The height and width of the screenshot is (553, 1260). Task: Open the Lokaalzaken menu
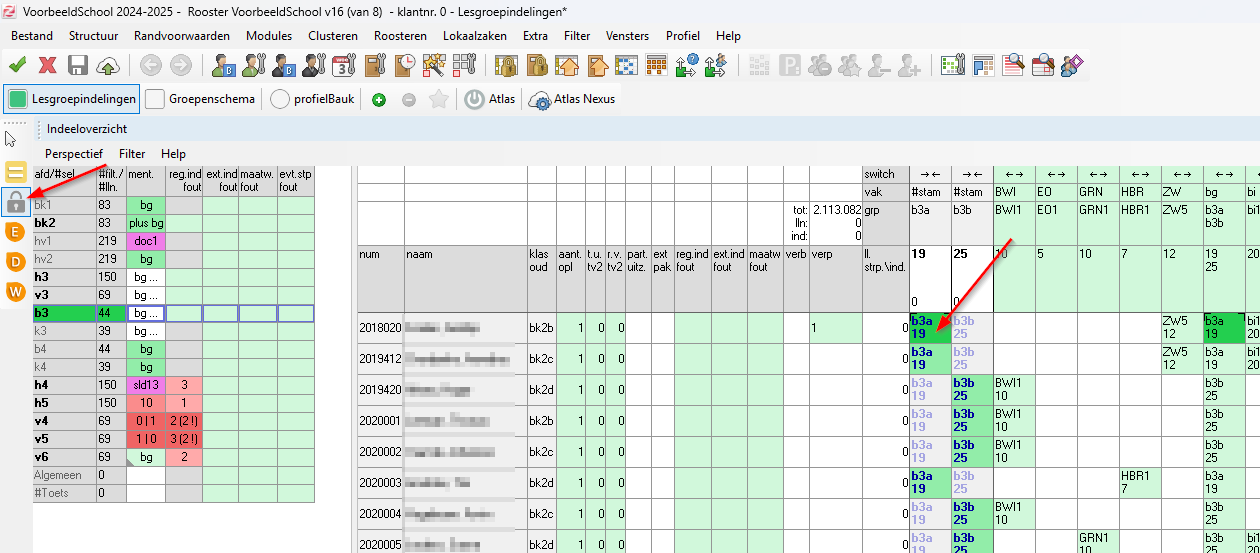click(x=475, y=36)
